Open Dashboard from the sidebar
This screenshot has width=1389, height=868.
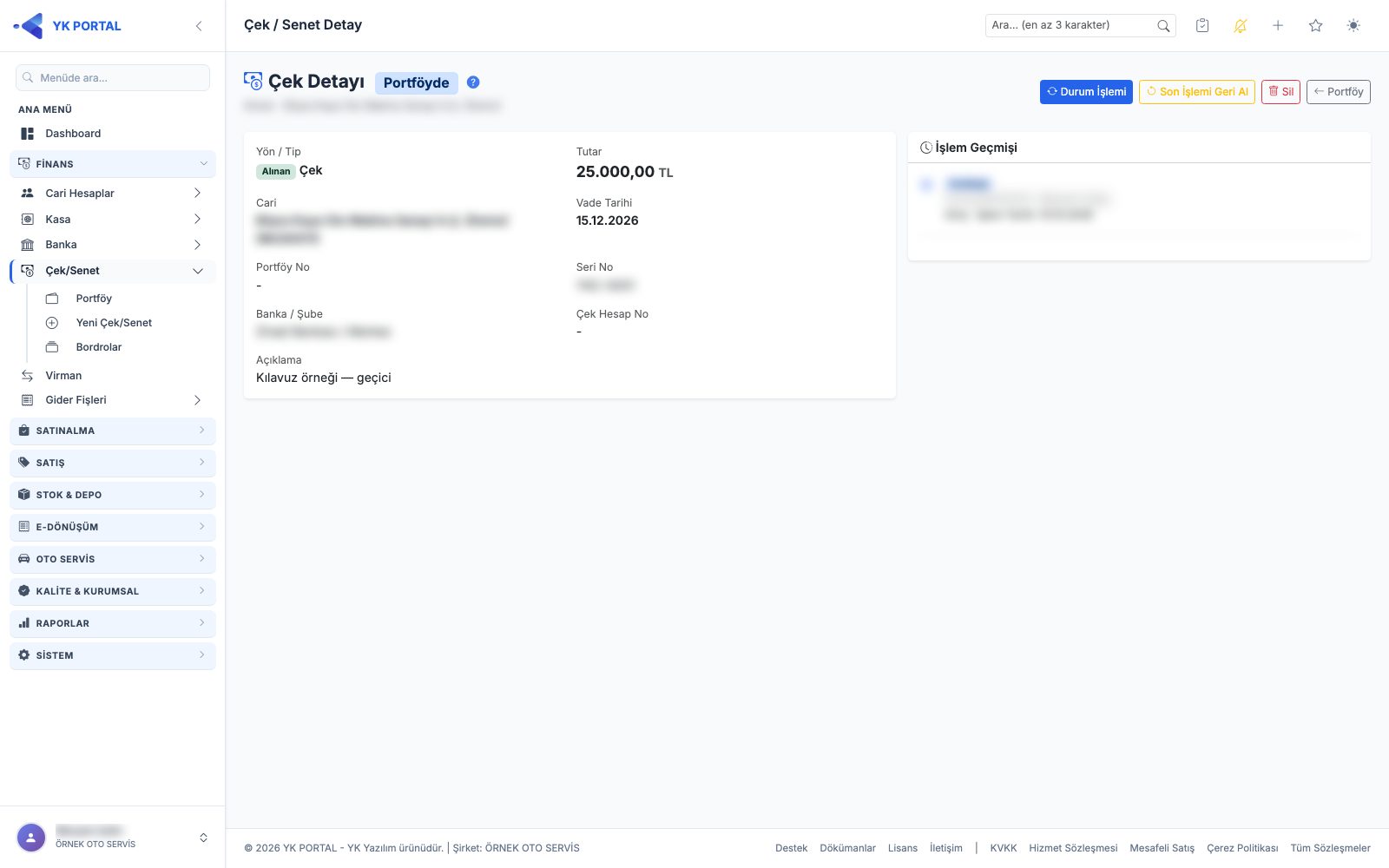pyautogui.click(x=113, y=134)
